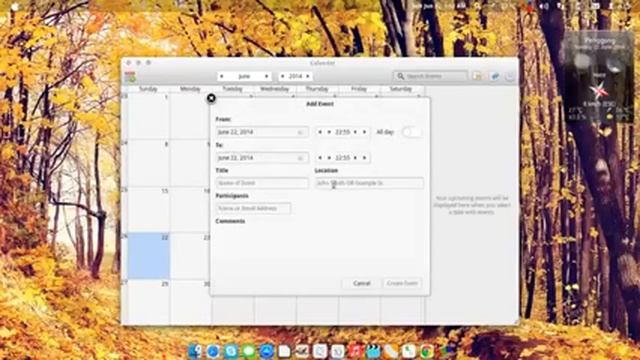Open Google Chrome from the dock
Image resolution: width=640 pixels, height=360 pixels.
click(x=427, y=351)
